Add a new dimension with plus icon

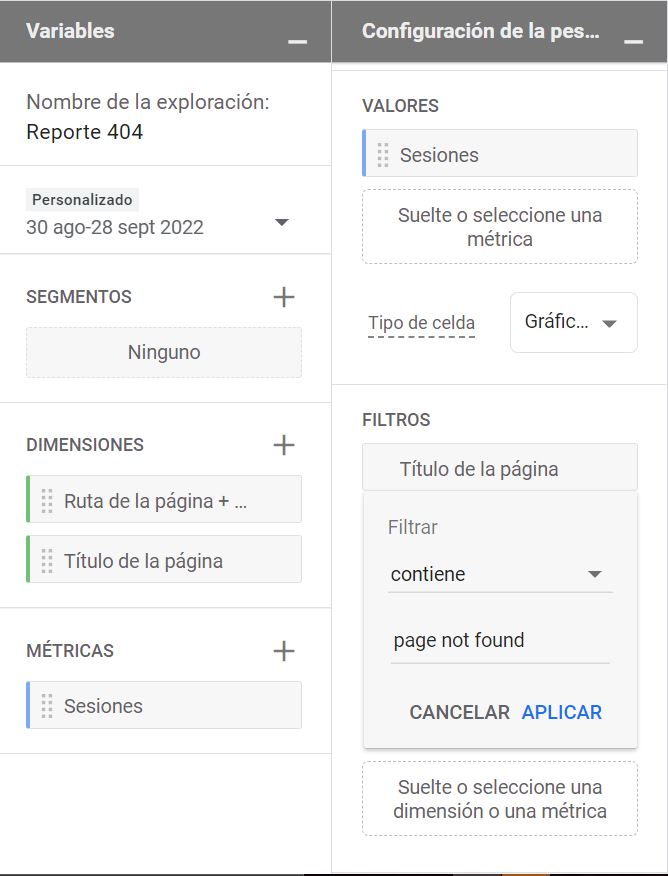point(284,445)
